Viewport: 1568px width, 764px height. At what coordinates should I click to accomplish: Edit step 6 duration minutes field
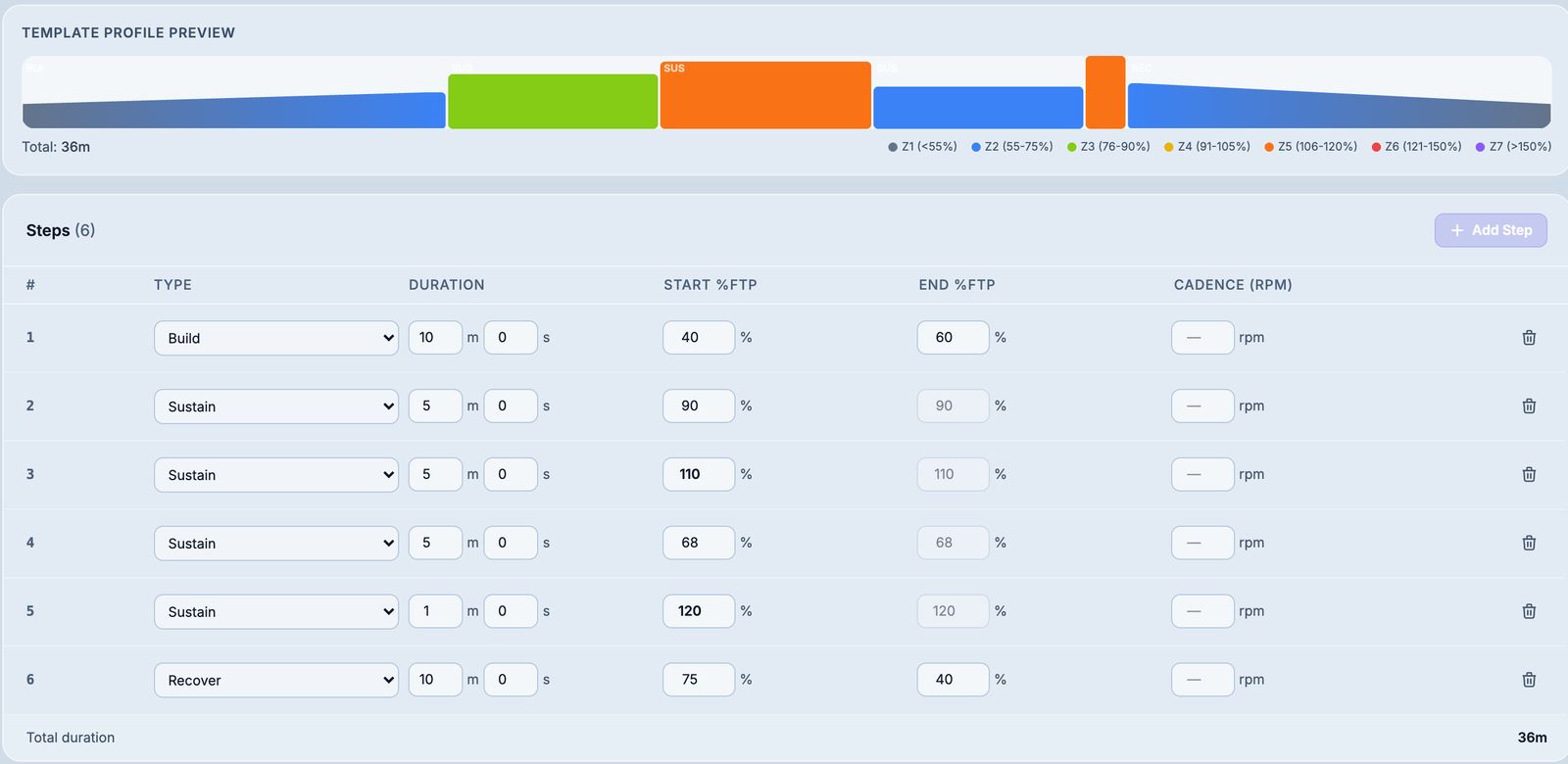click(435, 680)
